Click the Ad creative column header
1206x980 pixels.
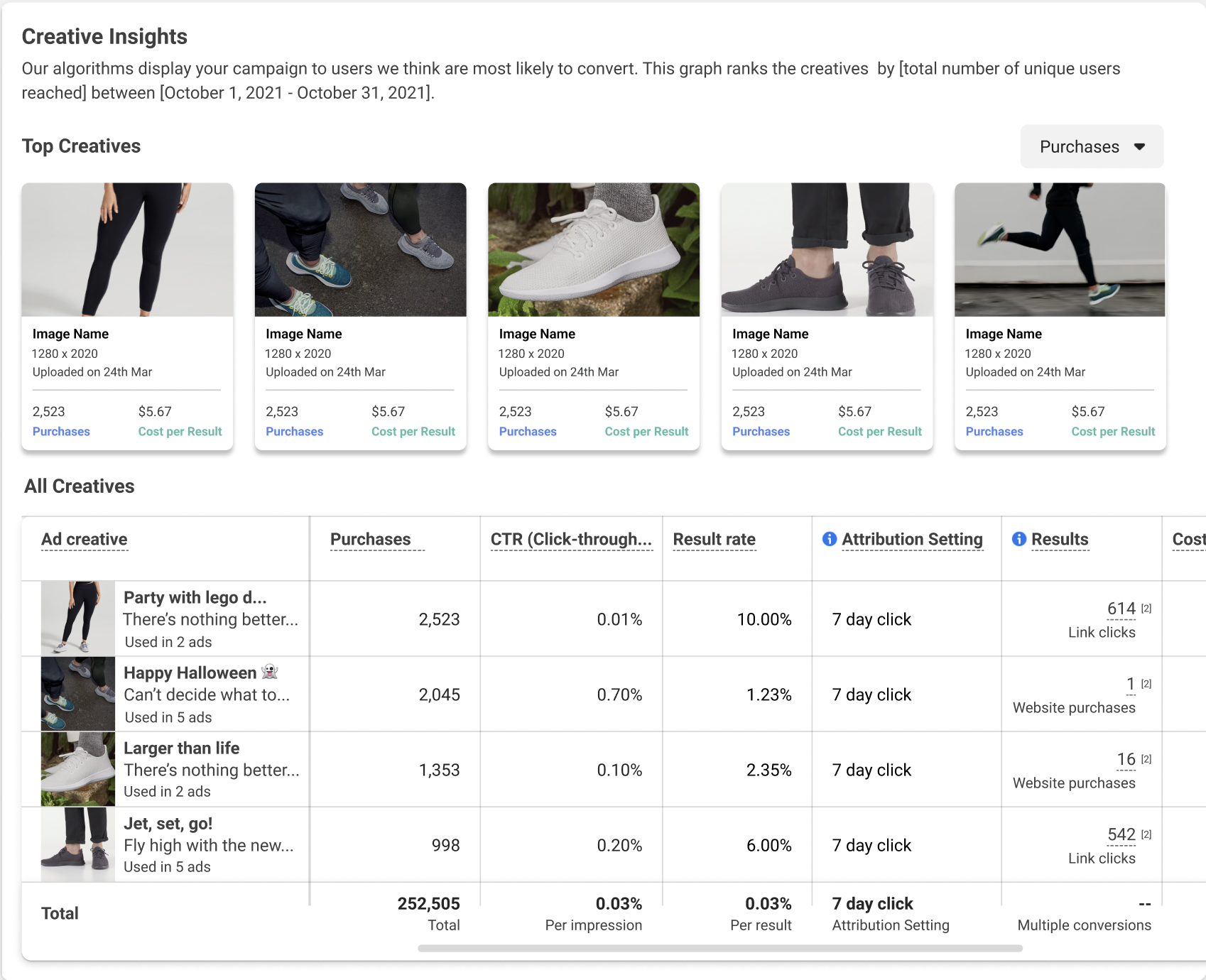[x=84, y=539]
